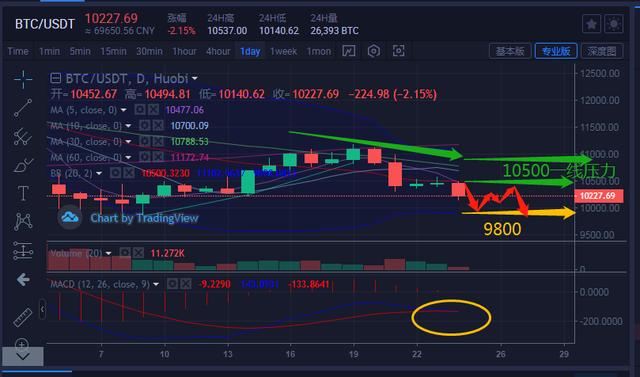640x377 pixels.
Task: Switch to the 1mon interval
Action: tap(319, 51)
